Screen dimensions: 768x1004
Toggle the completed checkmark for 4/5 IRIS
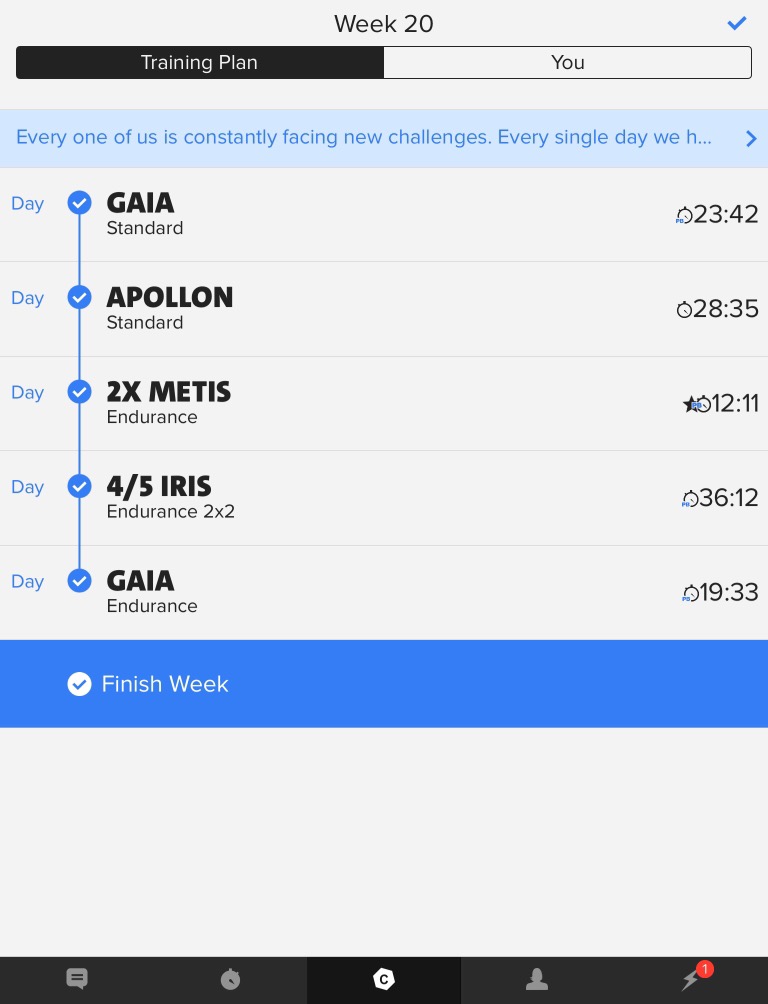click(79, 486)
